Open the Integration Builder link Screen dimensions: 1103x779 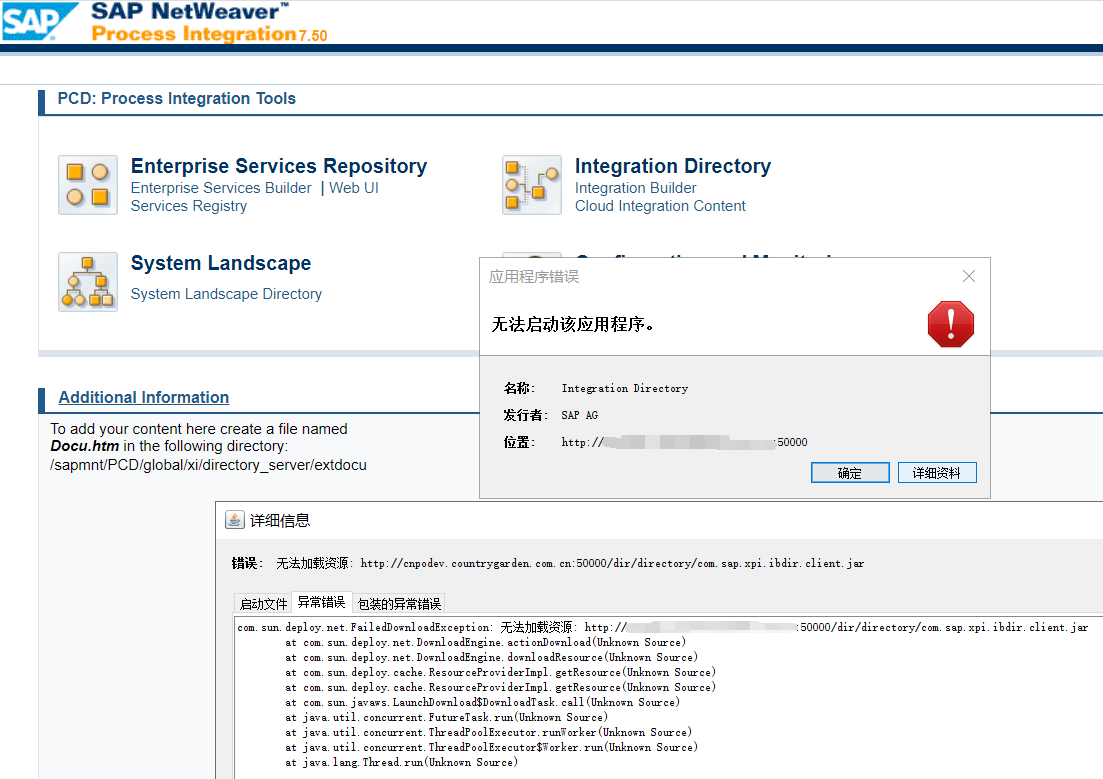coord(635,187)
